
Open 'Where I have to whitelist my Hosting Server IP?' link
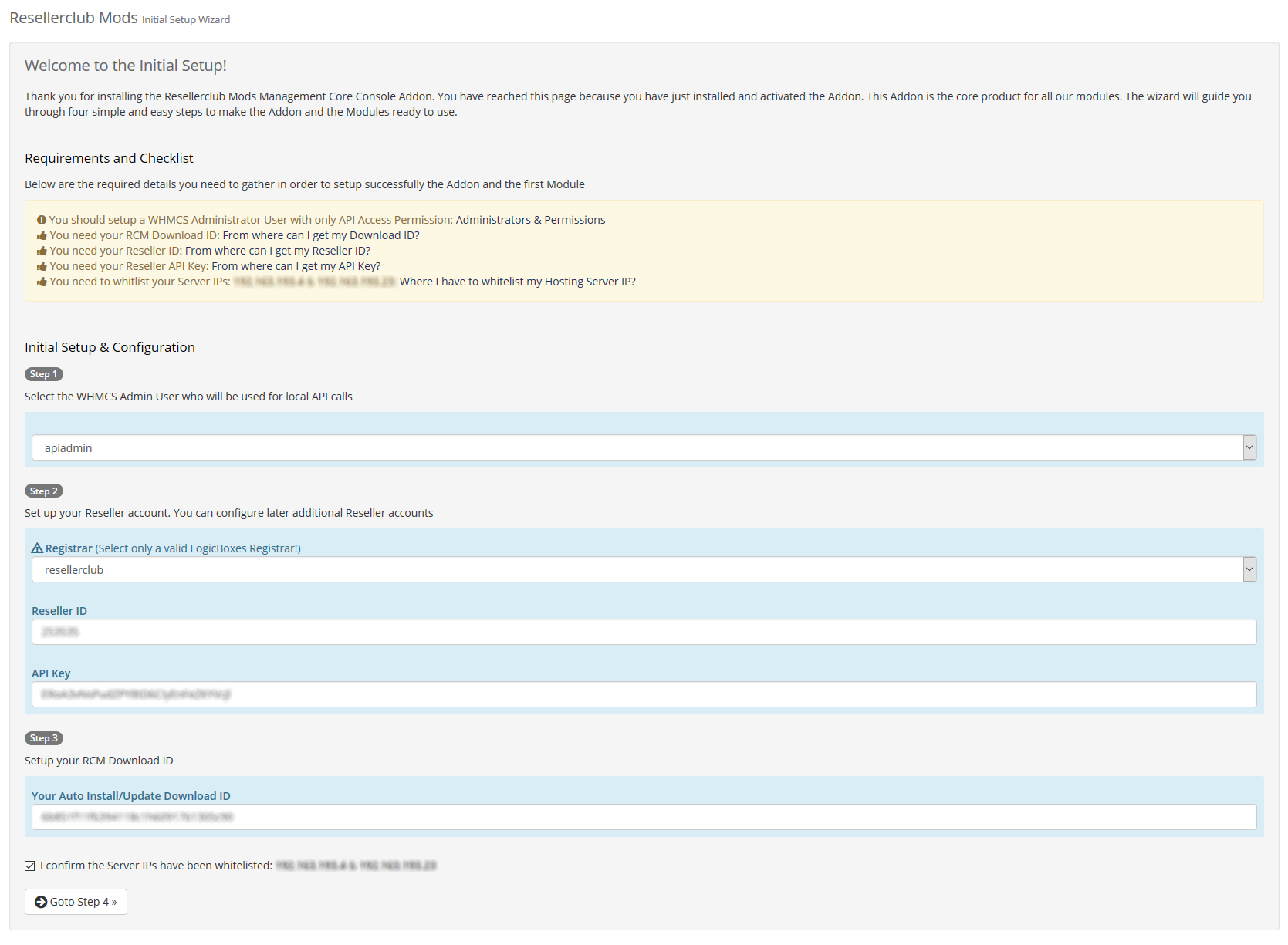point(518,282)
